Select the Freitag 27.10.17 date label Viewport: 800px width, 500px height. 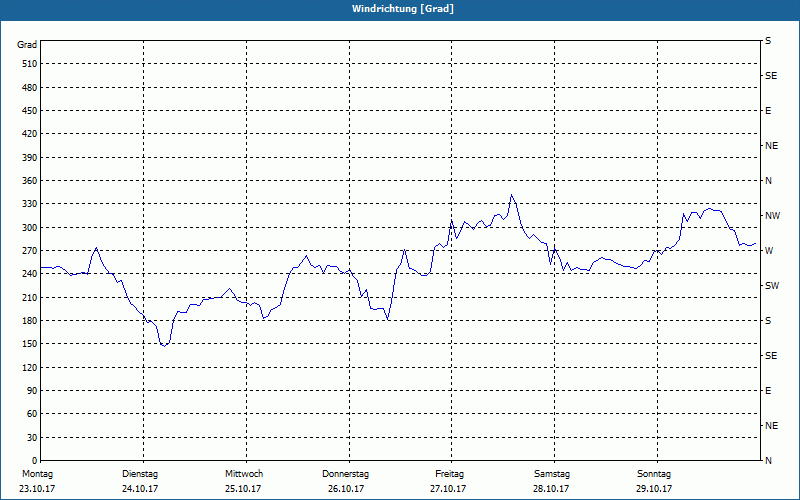point(448,481)
